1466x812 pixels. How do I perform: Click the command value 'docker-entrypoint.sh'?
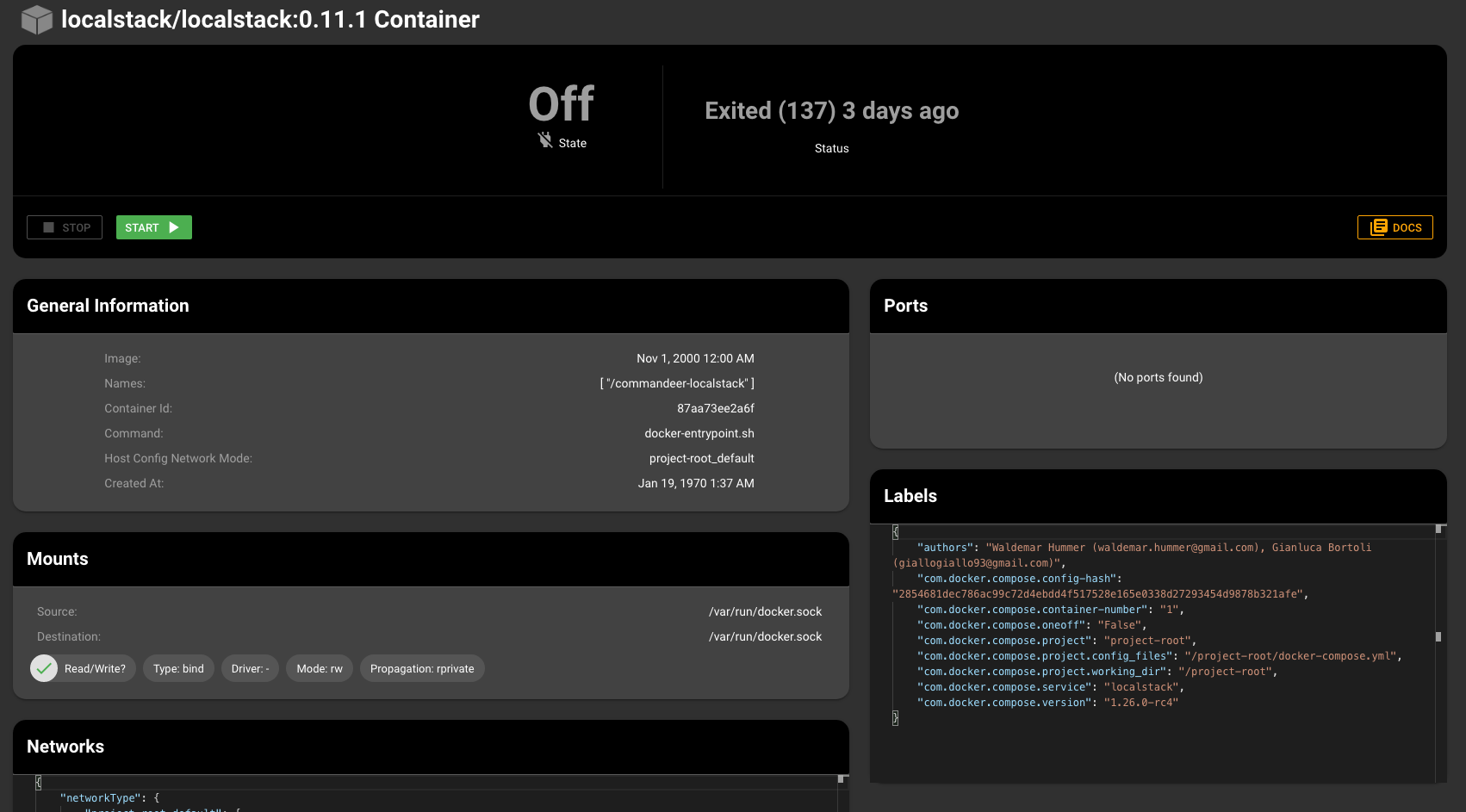click(x=699, y=433)
